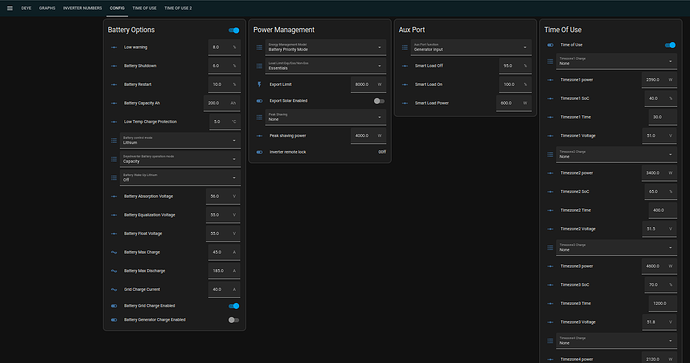The height and width of the screenshot is (363, 690).
Task: Click the icon beside Smart Load Power
Action: (405, 103)
